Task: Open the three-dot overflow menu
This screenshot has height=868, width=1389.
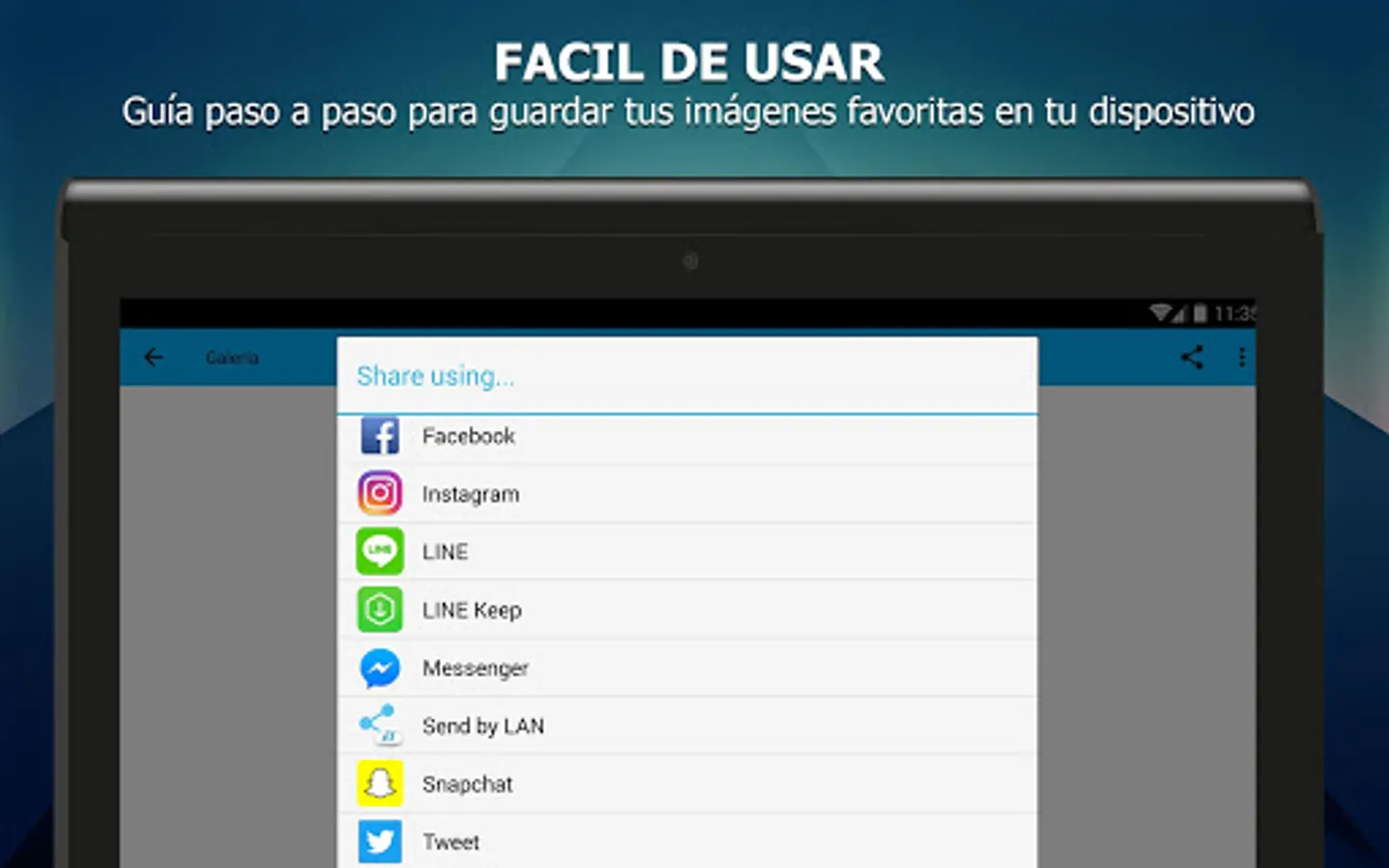Action: pyautogui.click(x=1241, y=358)
